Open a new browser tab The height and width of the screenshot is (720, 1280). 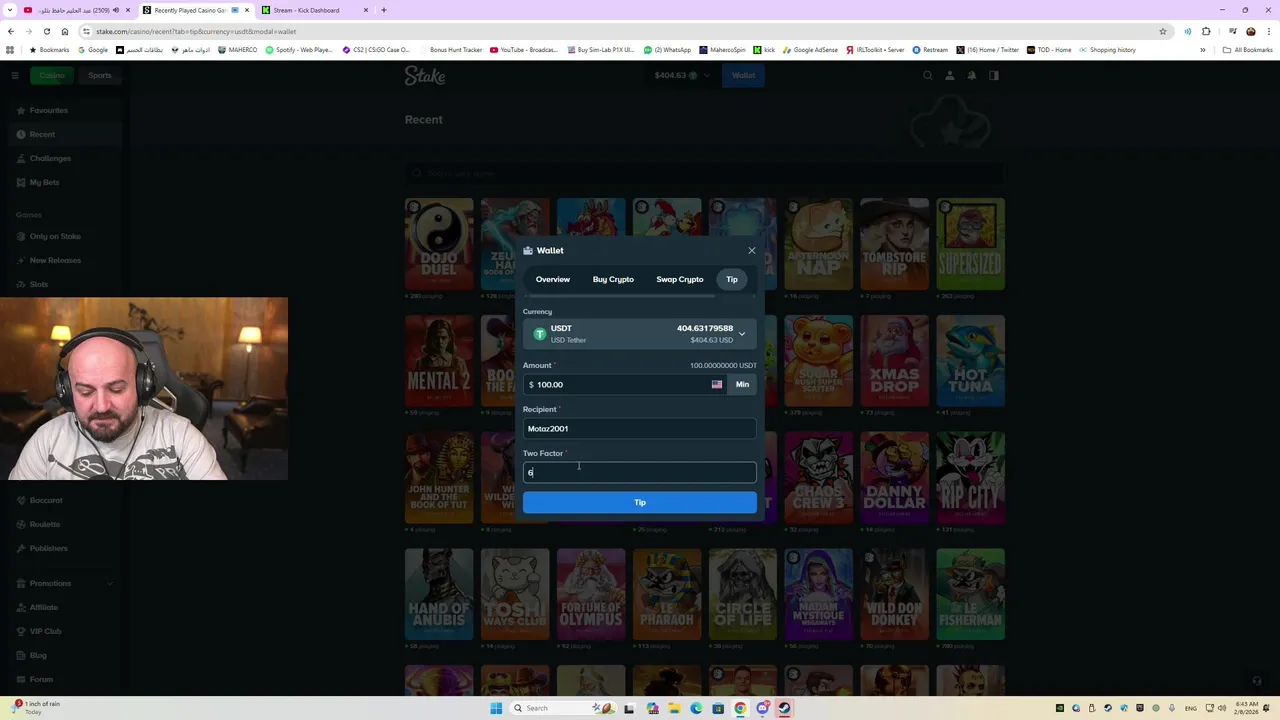384,10
